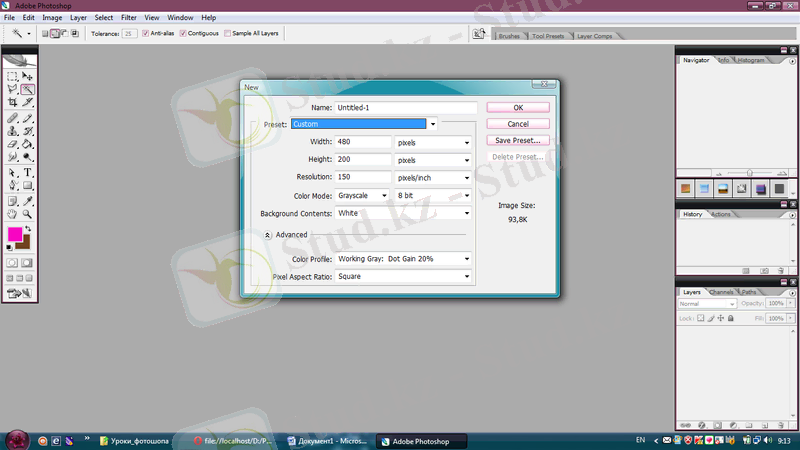Enable Sample All Layers checkbox
The width and height of the screenshot is (800, 450).
pos(228,33)
